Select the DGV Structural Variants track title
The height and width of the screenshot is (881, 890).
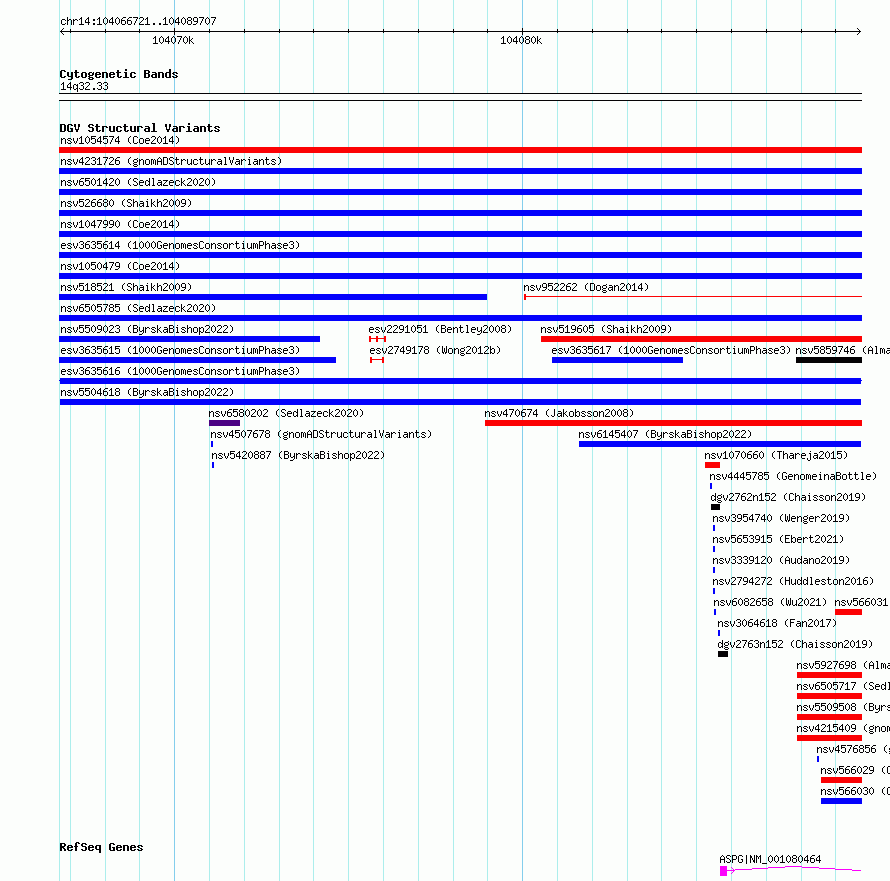pyautogui.click(x=140, y=128)
